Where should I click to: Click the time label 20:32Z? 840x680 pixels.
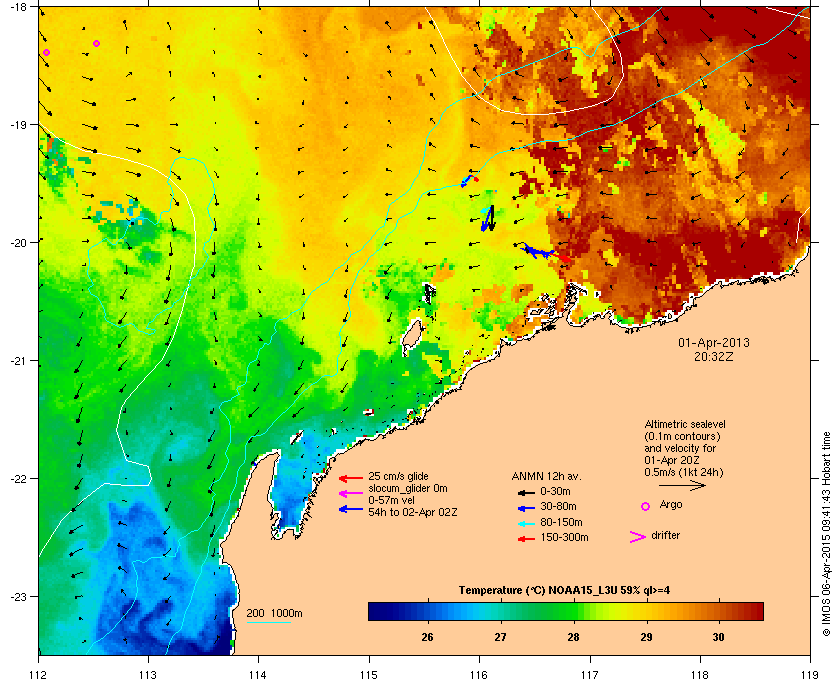click(x=714, y=356)
